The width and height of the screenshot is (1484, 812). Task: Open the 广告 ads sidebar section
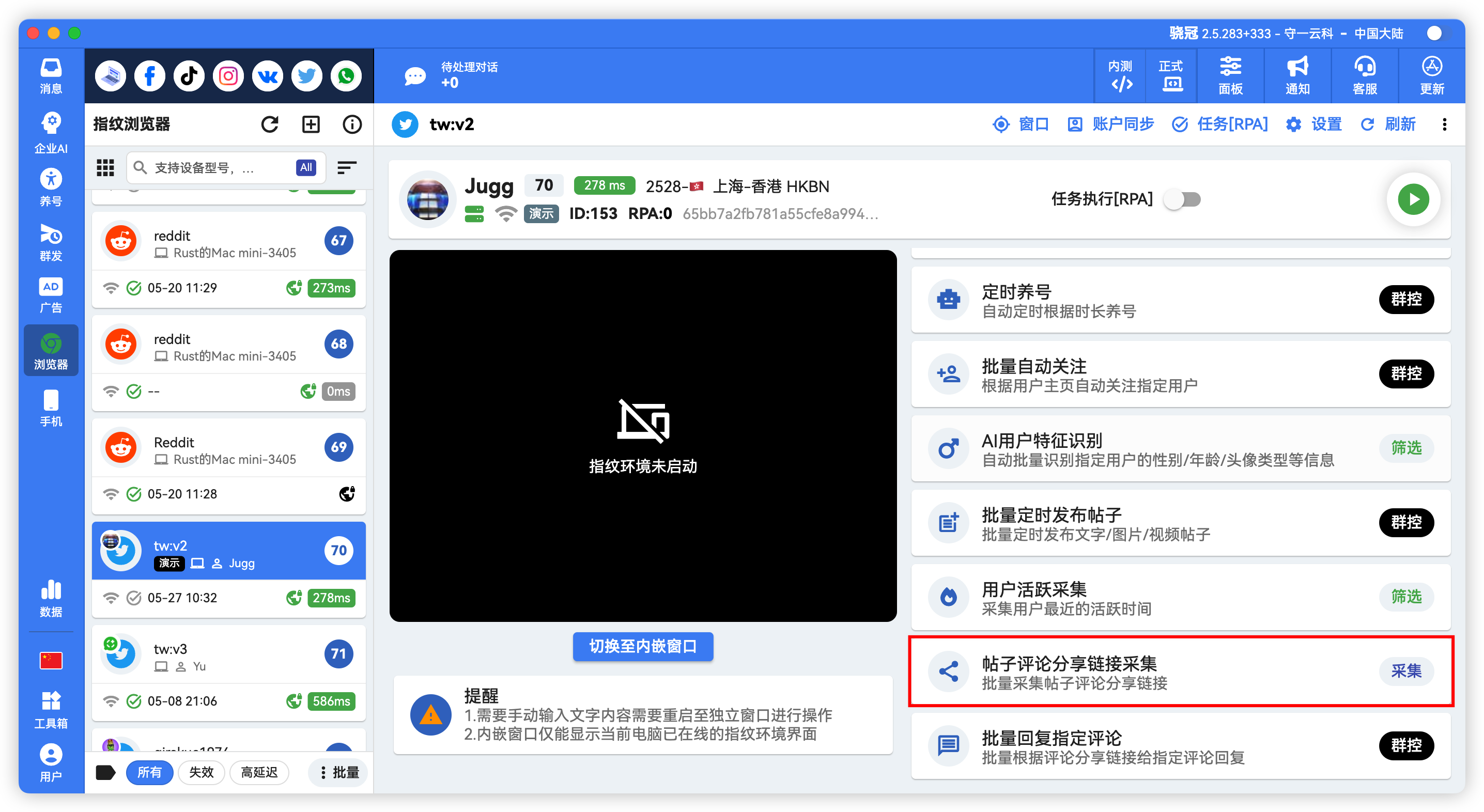pos(51,295)
